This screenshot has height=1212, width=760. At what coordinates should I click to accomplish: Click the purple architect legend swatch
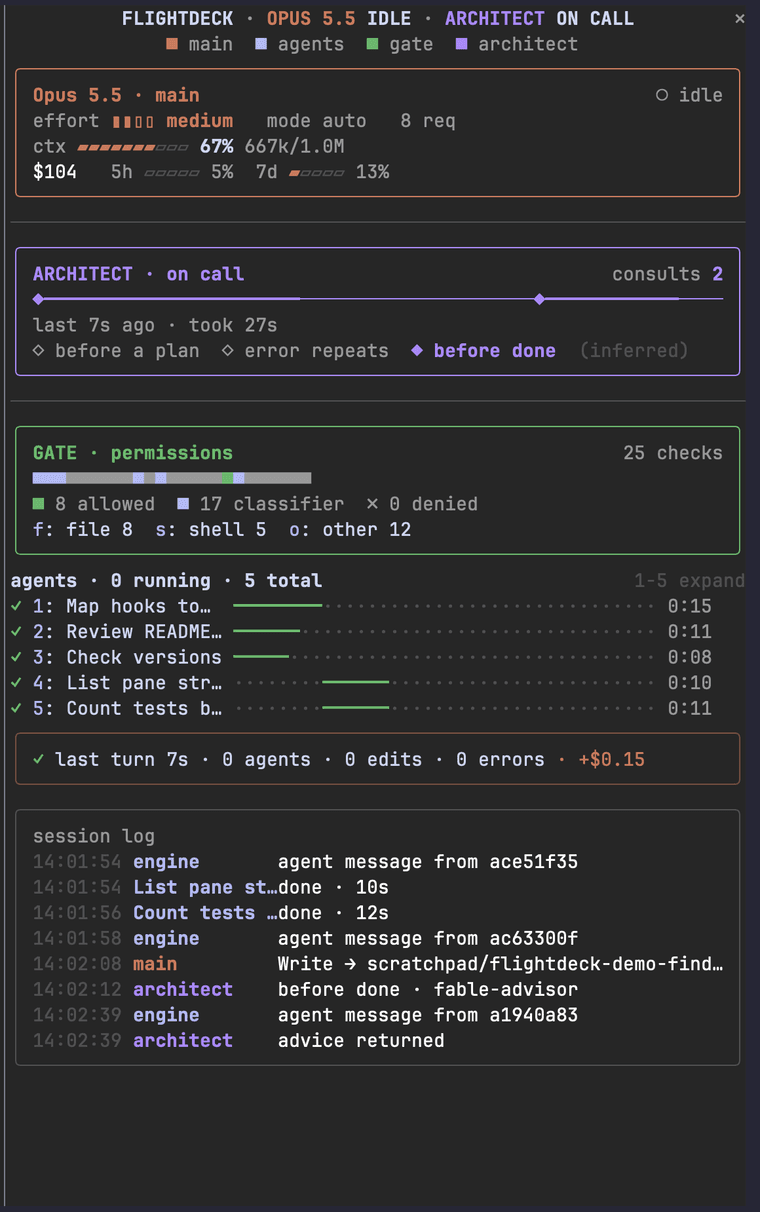point(461,45)
